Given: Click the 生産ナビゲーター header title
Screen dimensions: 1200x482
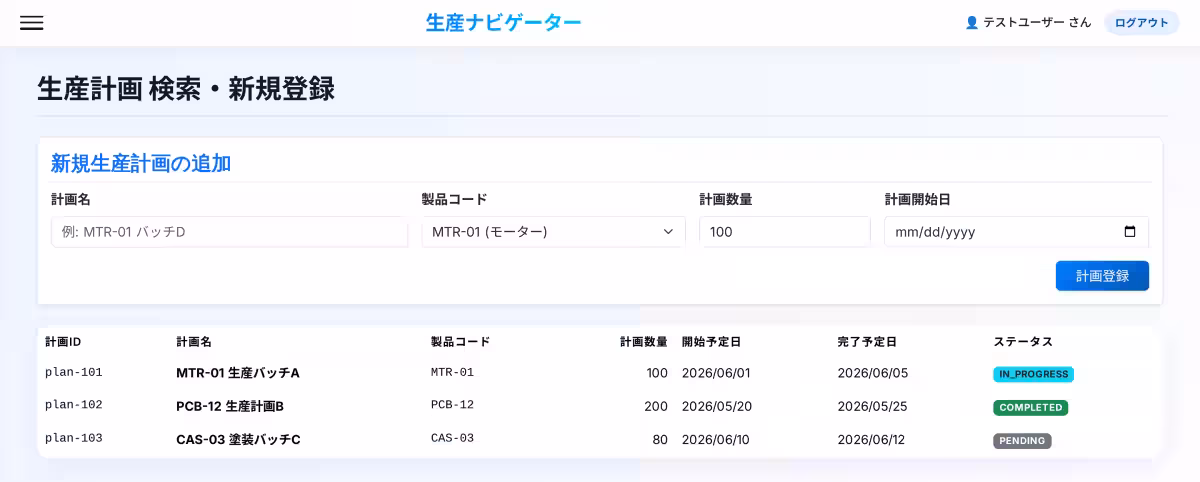Looking at the screenshot, I should [x=503, y=22].
